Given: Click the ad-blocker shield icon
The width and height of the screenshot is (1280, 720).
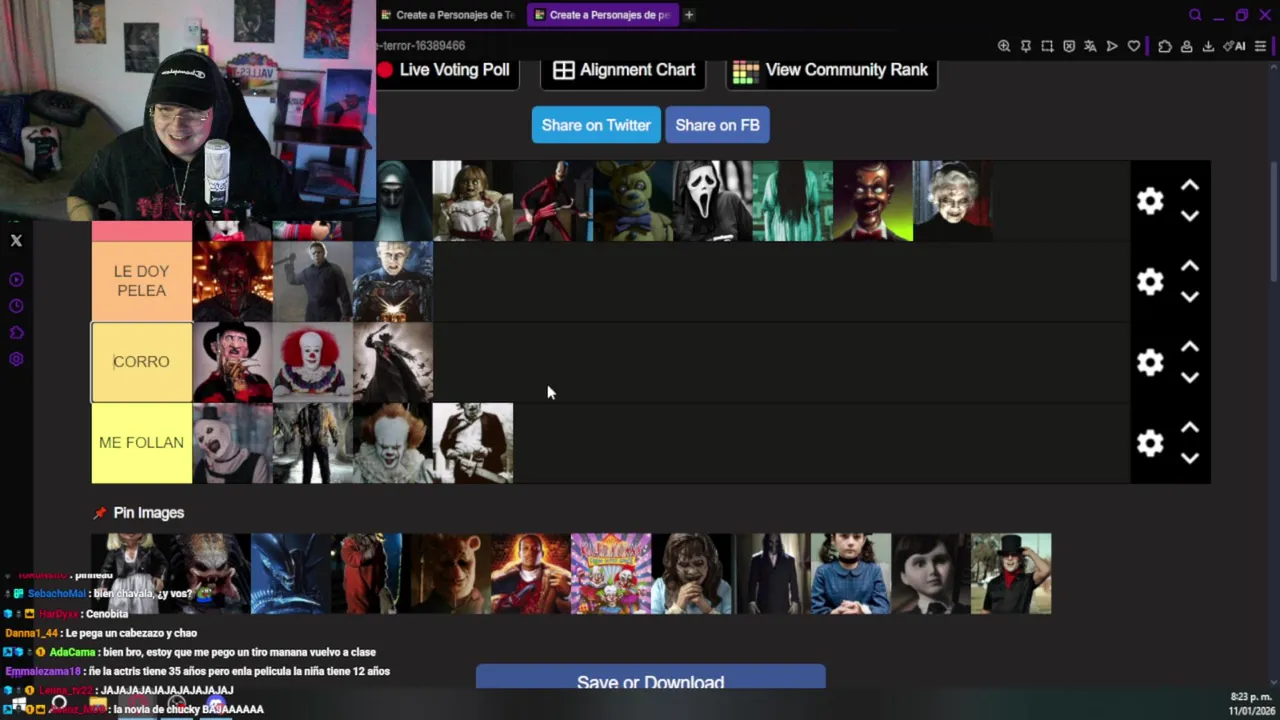Looking at the screenshot, I should [1069, 46].
